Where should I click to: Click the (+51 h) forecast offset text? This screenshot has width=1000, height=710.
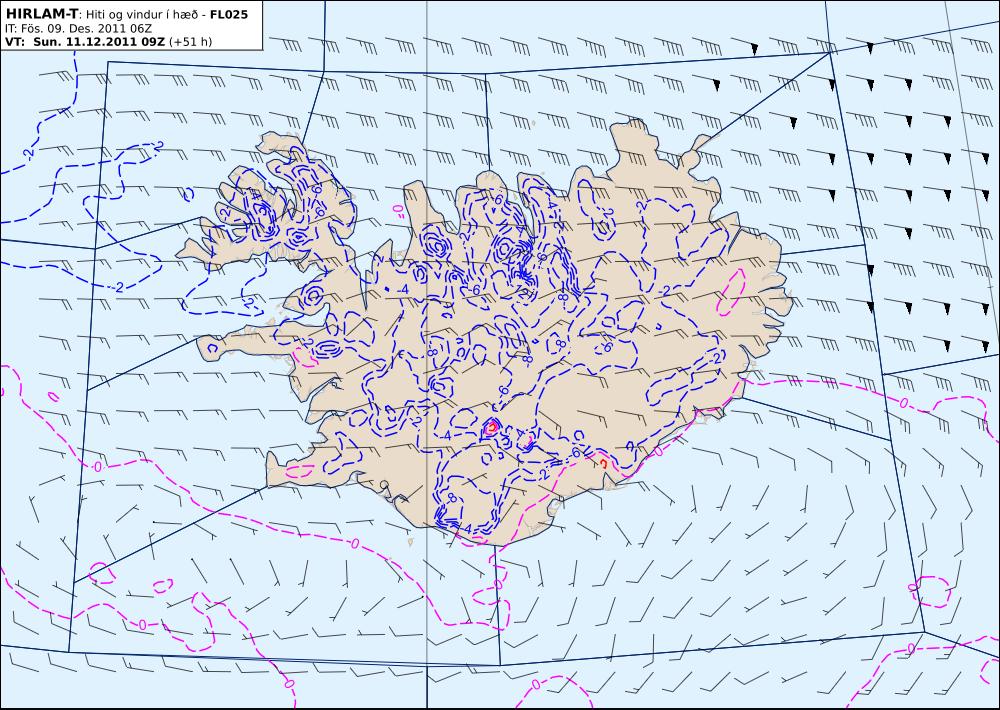tap(191, 42)
